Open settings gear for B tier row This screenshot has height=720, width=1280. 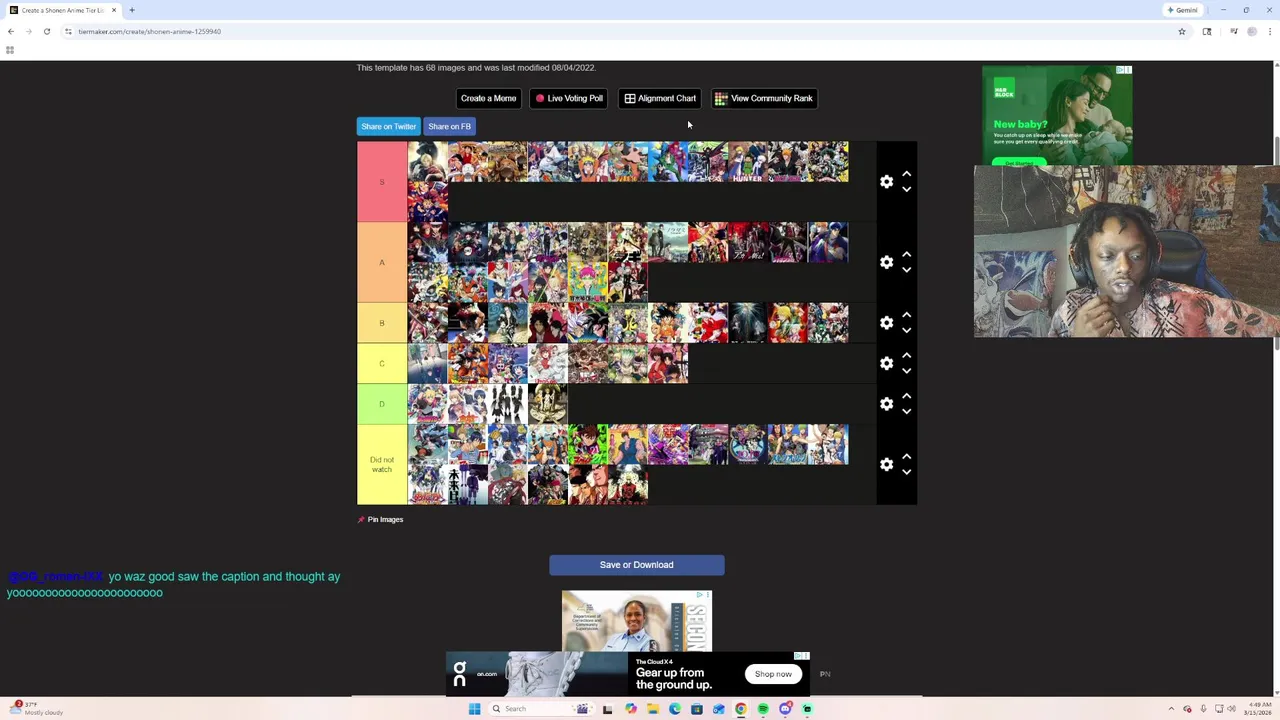(886, 323)
